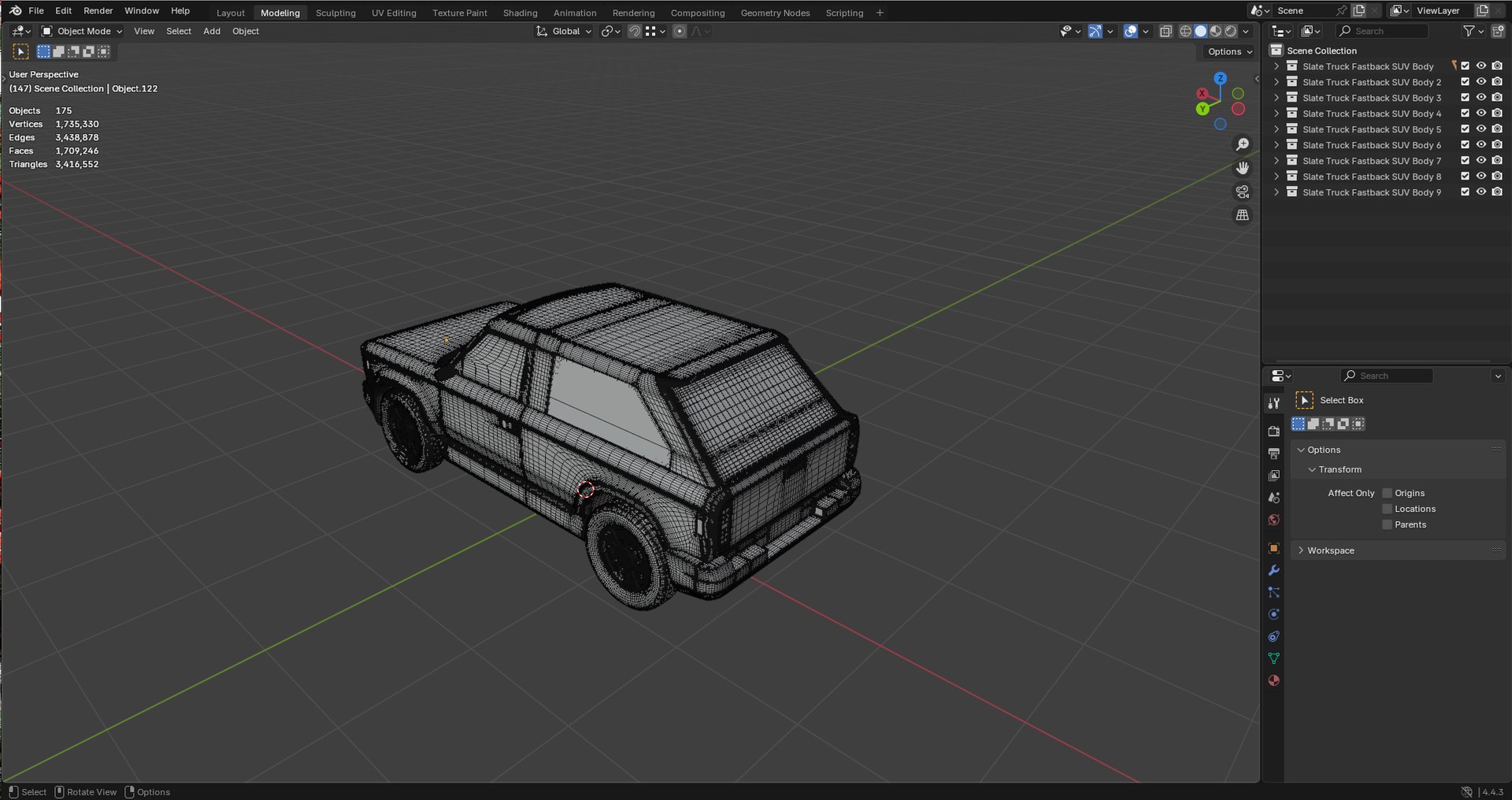Toggle the snapping magnet icon
The width and height of the screenshot is (1512, 800).
(x=634, y=31)
